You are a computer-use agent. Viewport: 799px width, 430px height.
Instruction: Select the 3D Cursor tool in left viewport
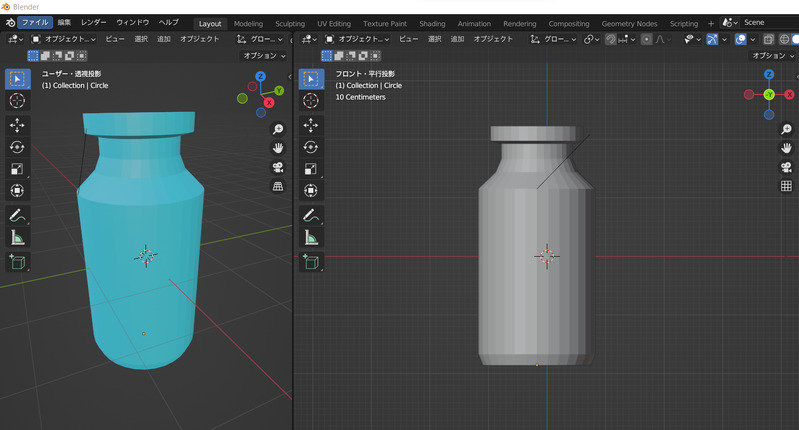[x=17, y=100]
